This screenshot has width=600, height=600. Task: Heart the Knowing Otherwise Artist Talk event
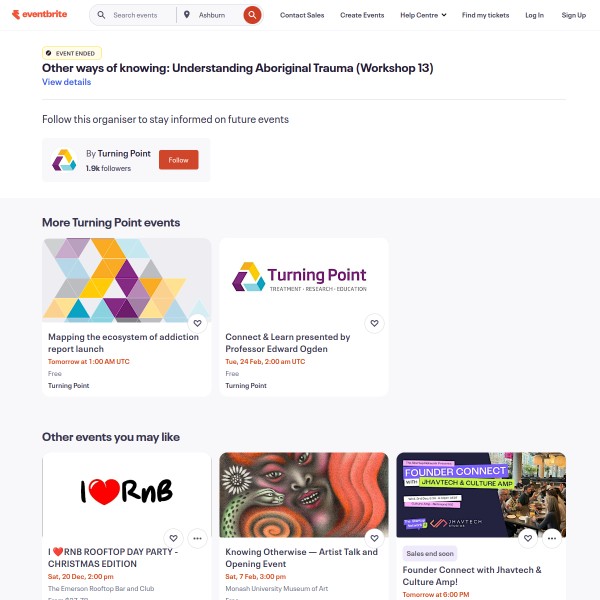click(374, 538)
